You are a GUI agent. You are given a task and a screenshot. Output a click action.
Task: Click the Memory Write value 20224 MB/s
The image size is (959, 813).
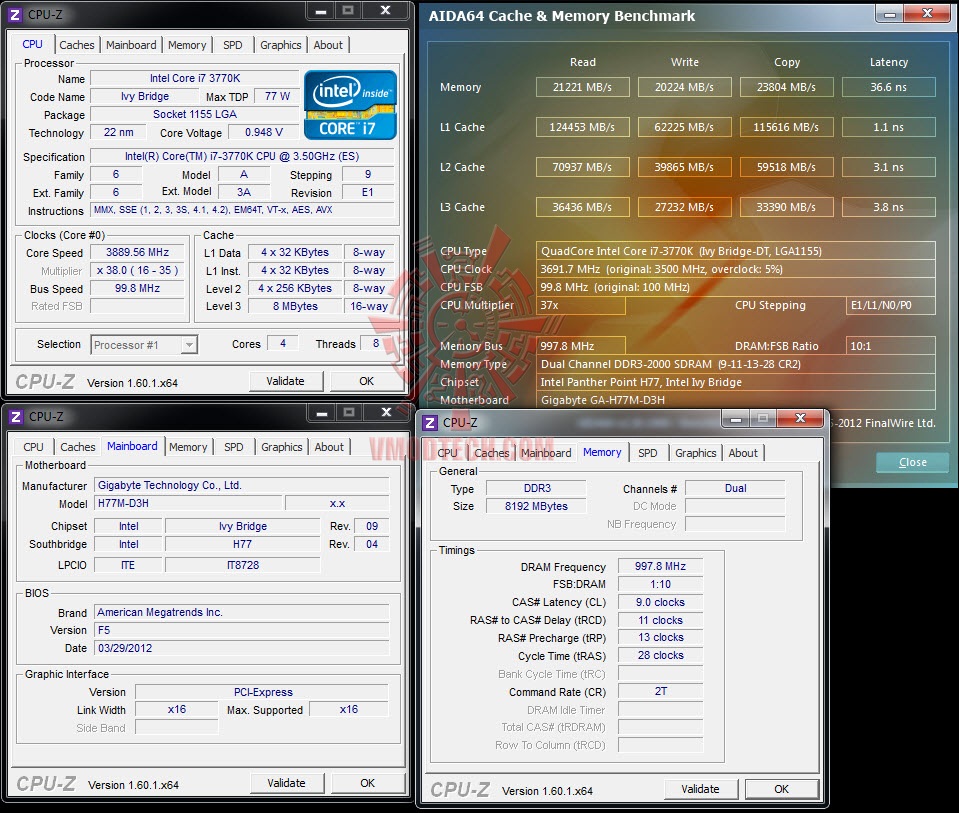684,87
